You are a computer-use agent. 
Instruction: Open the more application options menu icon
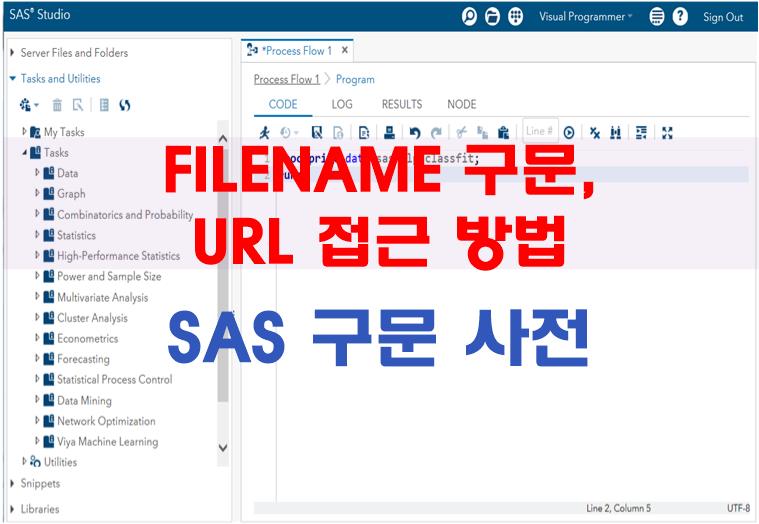tap(657, 17)
